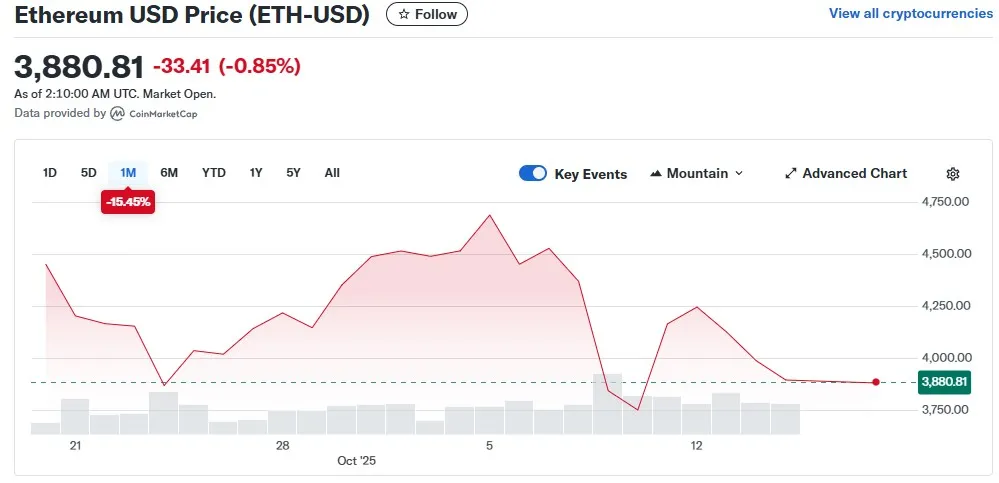999x483 pixels.
Task: Select the 1D time range tab
Action: (50, 172)
